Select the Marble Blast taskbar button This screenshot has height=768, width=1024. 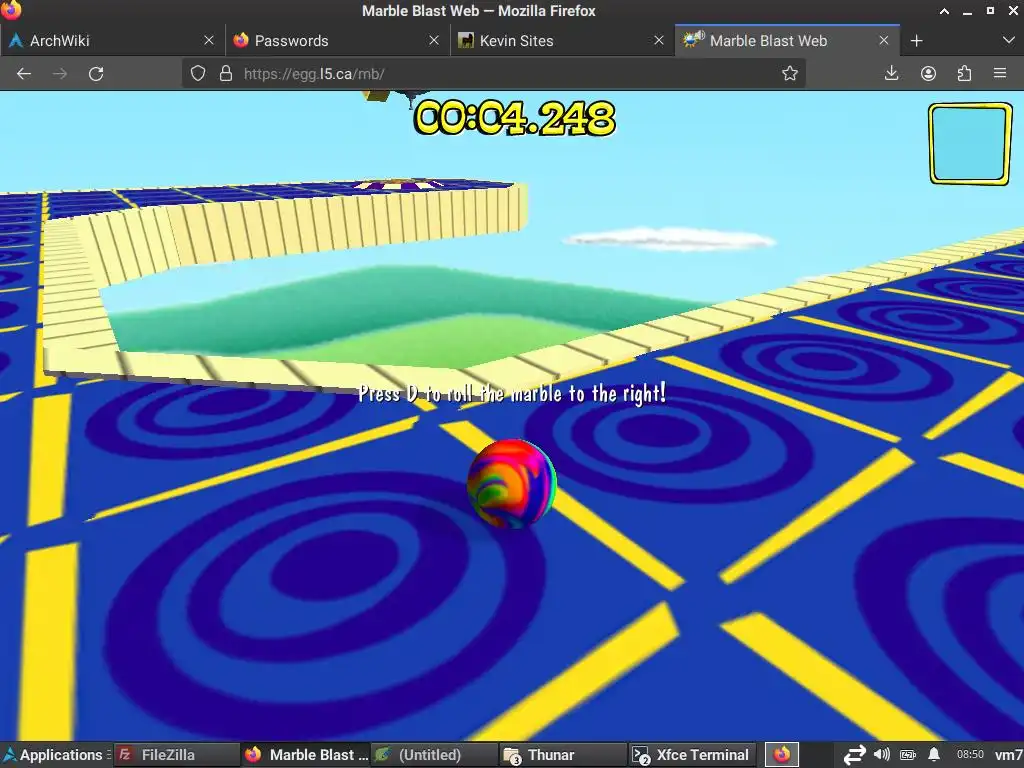[306, 755]
